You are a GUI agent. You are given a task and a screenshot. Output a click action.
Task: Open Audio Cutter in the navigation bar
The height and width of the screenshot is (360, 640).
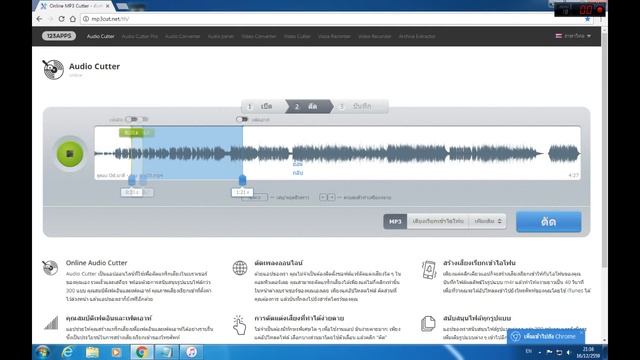pos(100,36)
